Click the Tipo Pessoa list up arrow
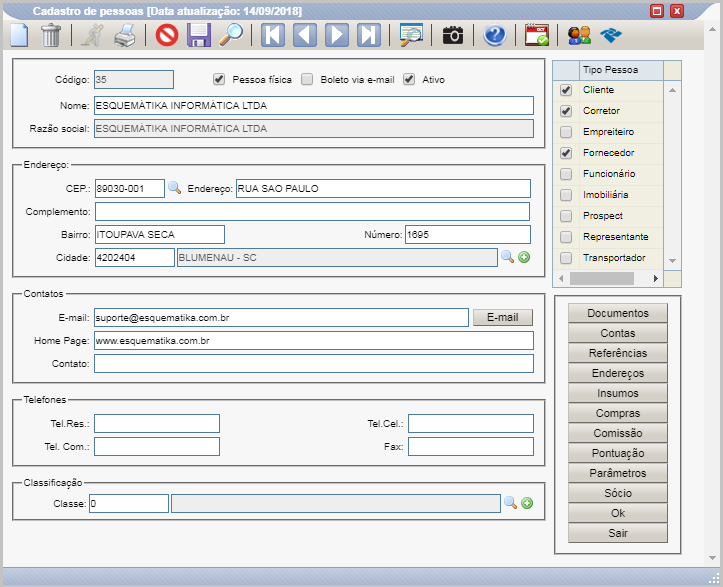This screenshot has height=587, width=723. 672,90
